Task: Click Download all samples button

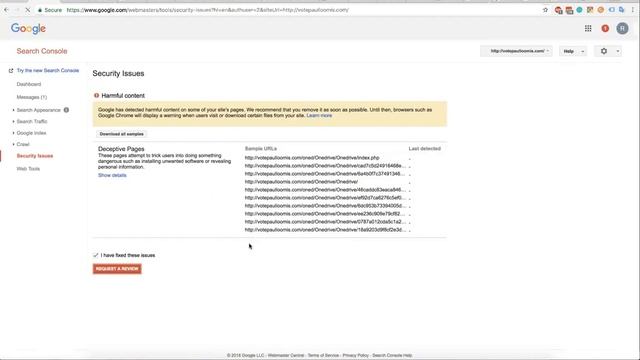Action: pos(122,134)
